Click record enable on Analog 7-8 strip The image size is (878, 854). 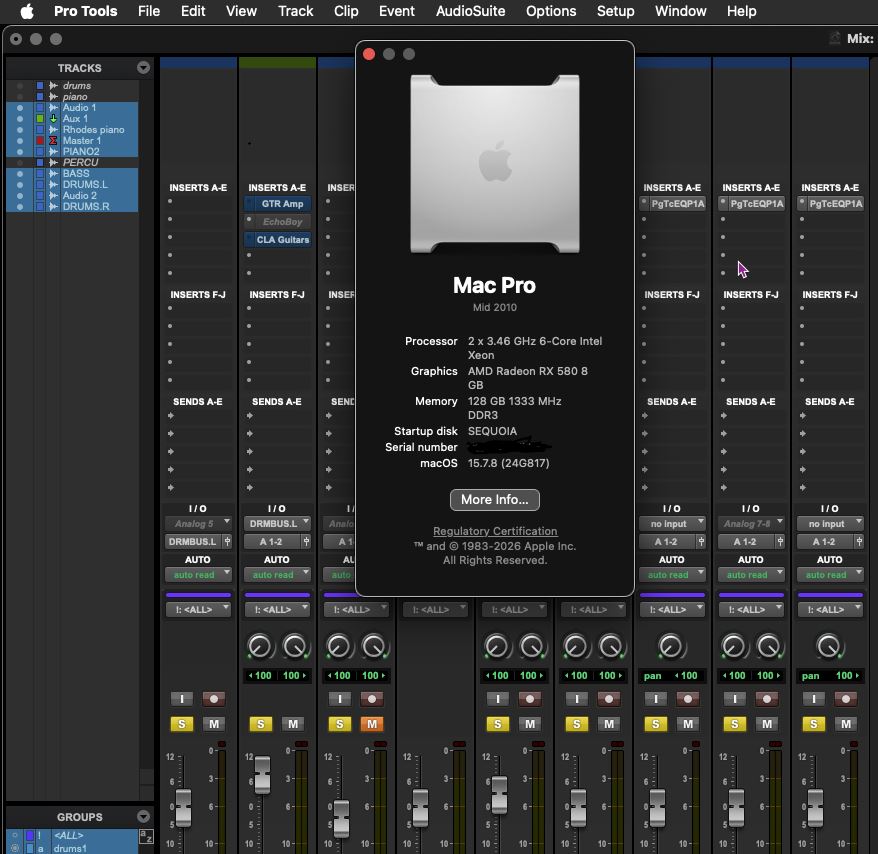tap(767, 699)
